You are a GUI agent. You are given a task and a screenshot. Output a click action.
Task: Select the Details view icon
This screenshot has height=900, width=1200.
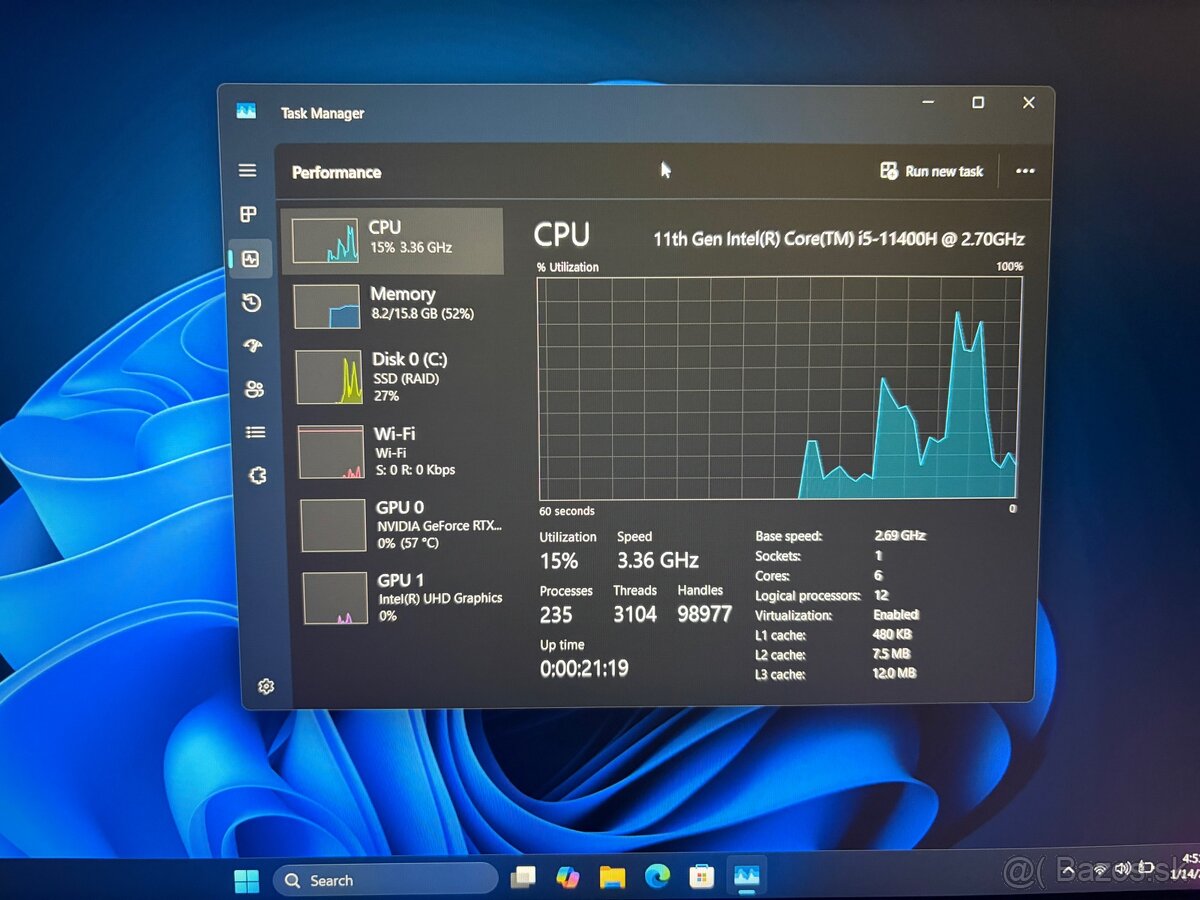coord(254,432)
